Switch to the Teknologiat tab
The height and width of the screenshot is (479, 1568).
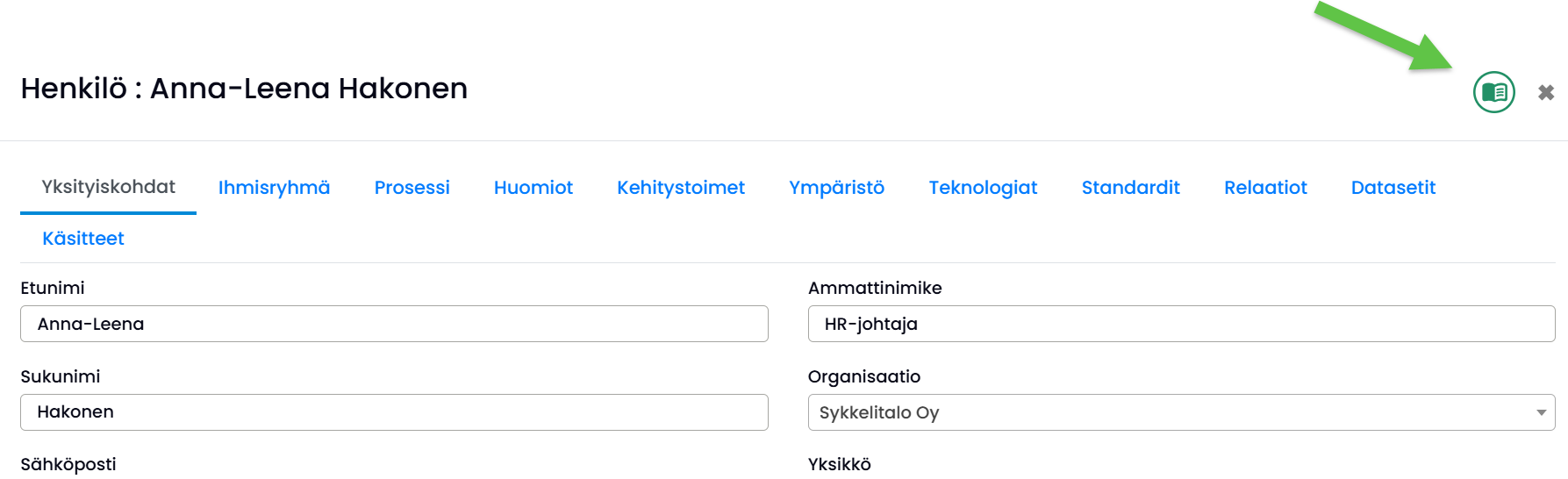(x=983, y=188)
